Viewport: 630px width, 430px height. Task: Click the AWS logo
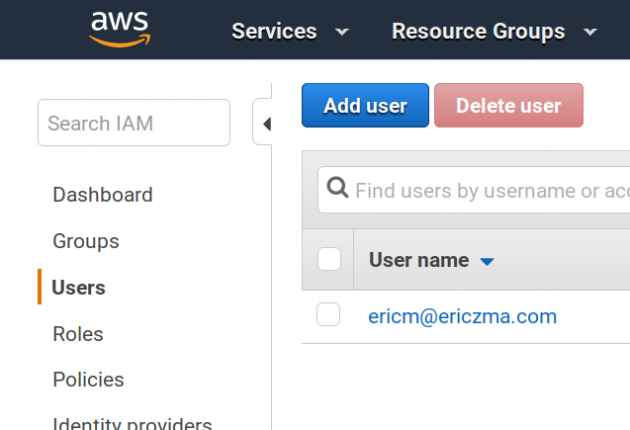click(118, 29)
